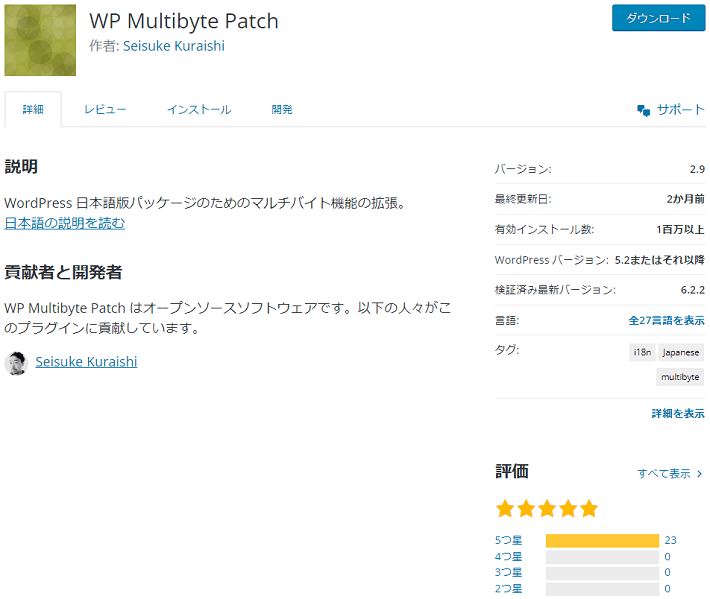Click active installs value 1百万以上
Viewport: 710px width, 599px height.
pos(681,230)
